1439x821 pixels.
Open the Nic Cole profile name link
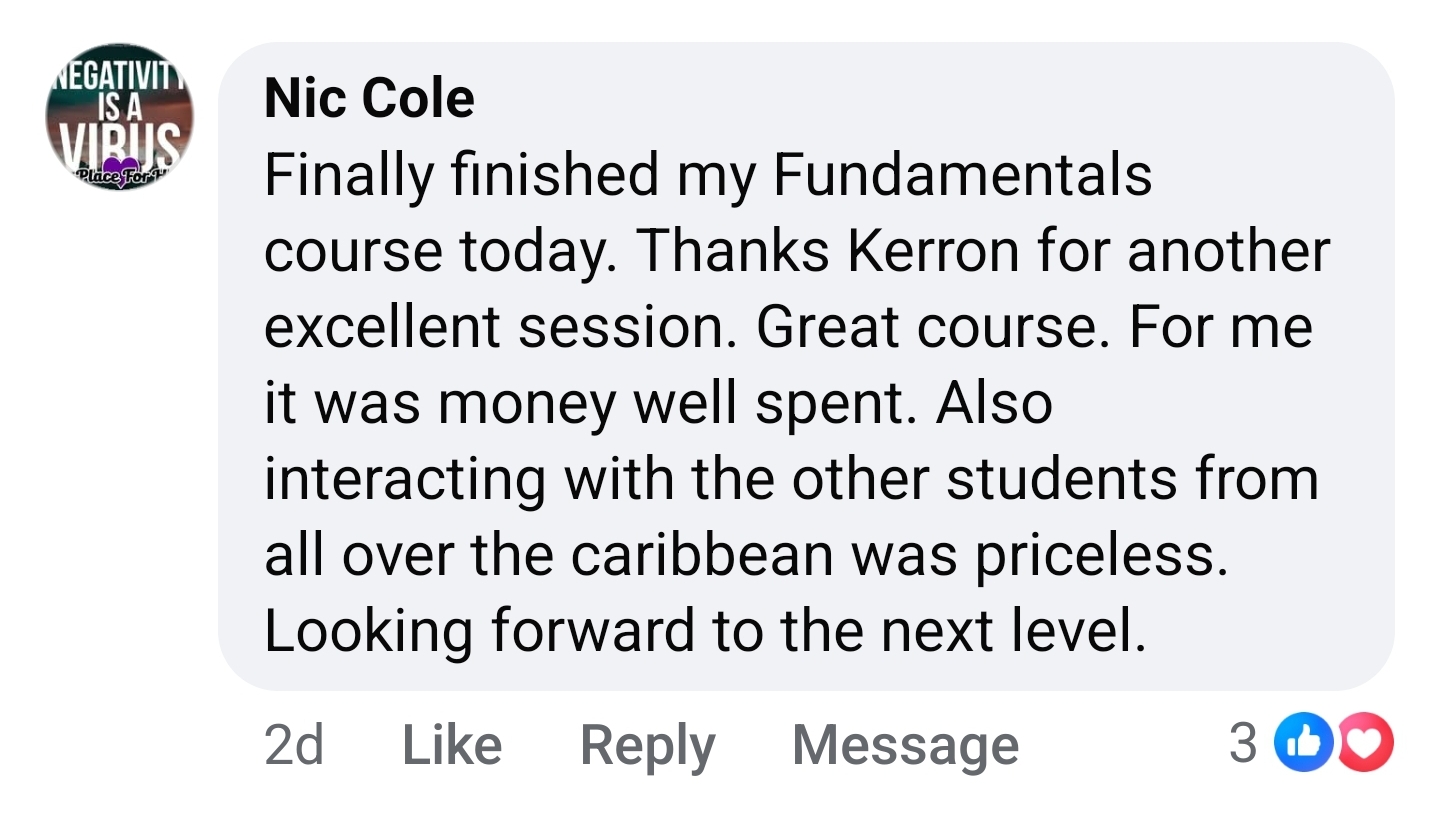pos(369,98)
